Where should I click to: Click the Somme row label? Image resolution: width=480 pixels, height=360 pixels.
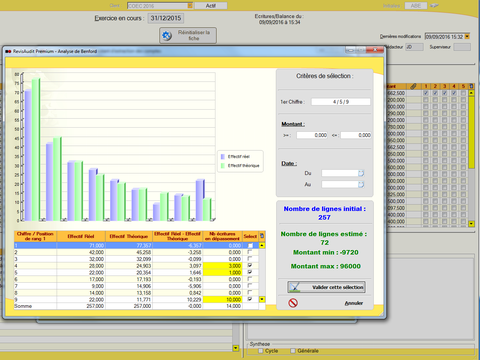pos(23,306)
